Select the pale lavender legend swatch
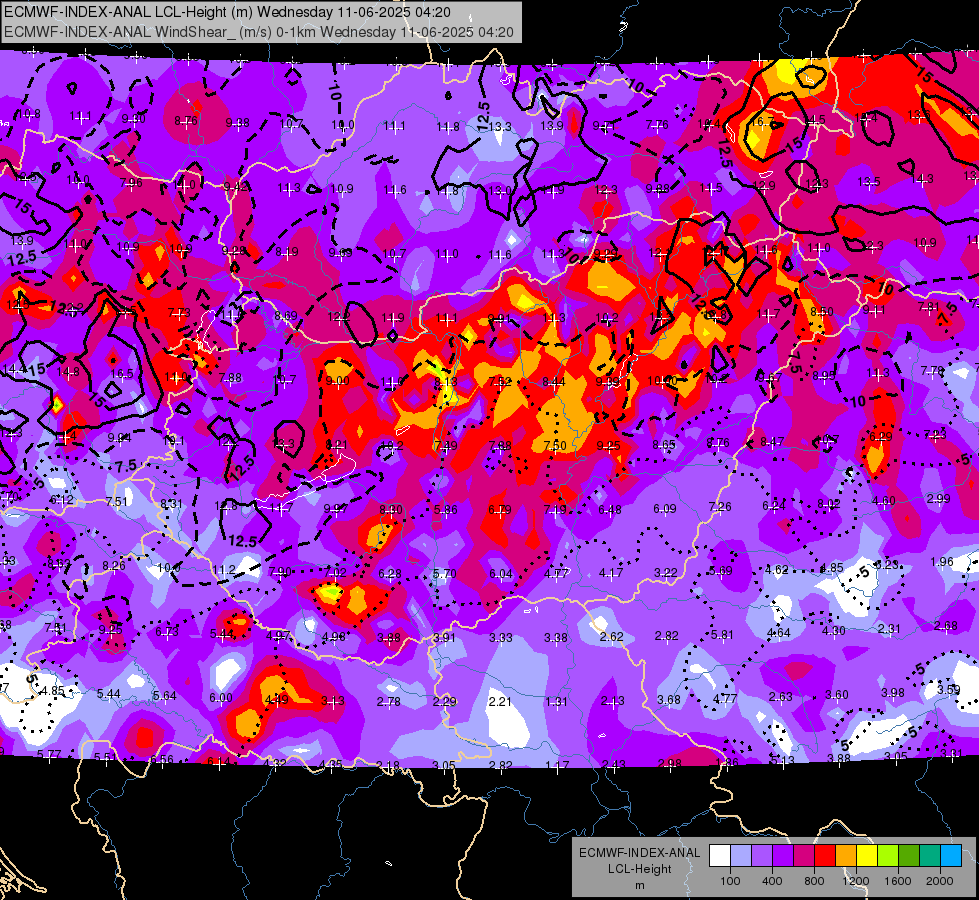The height and width of the screenshot is (900, 979). (741, 856)
